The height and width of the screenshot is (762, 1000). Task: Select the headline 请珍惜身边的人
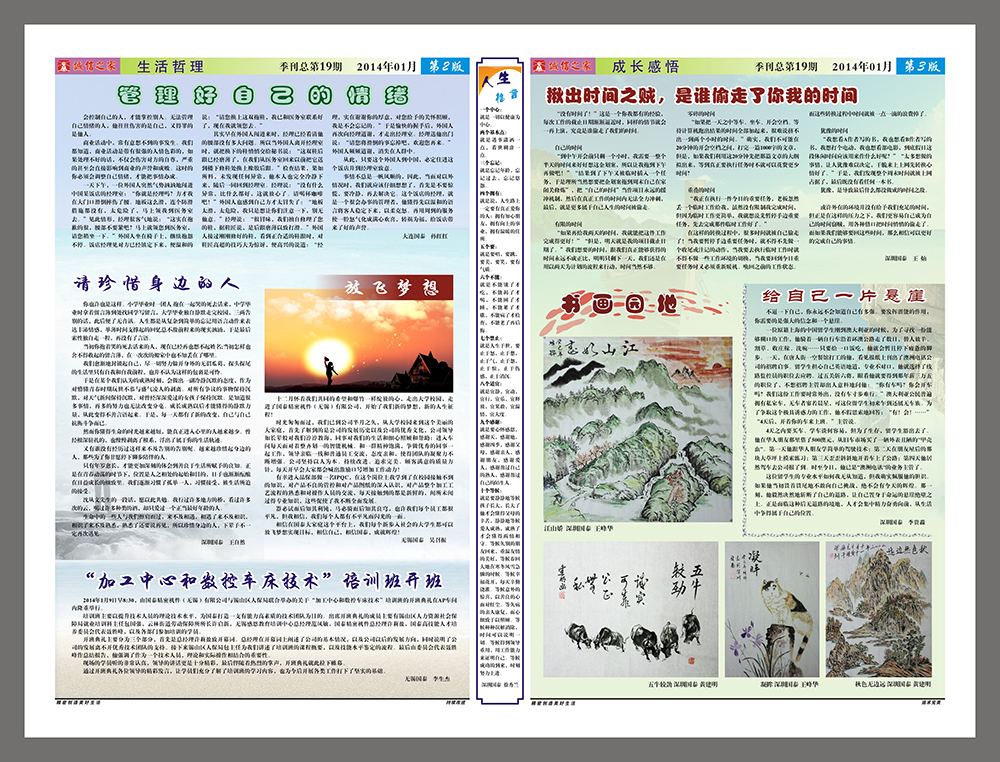(156, 283)
